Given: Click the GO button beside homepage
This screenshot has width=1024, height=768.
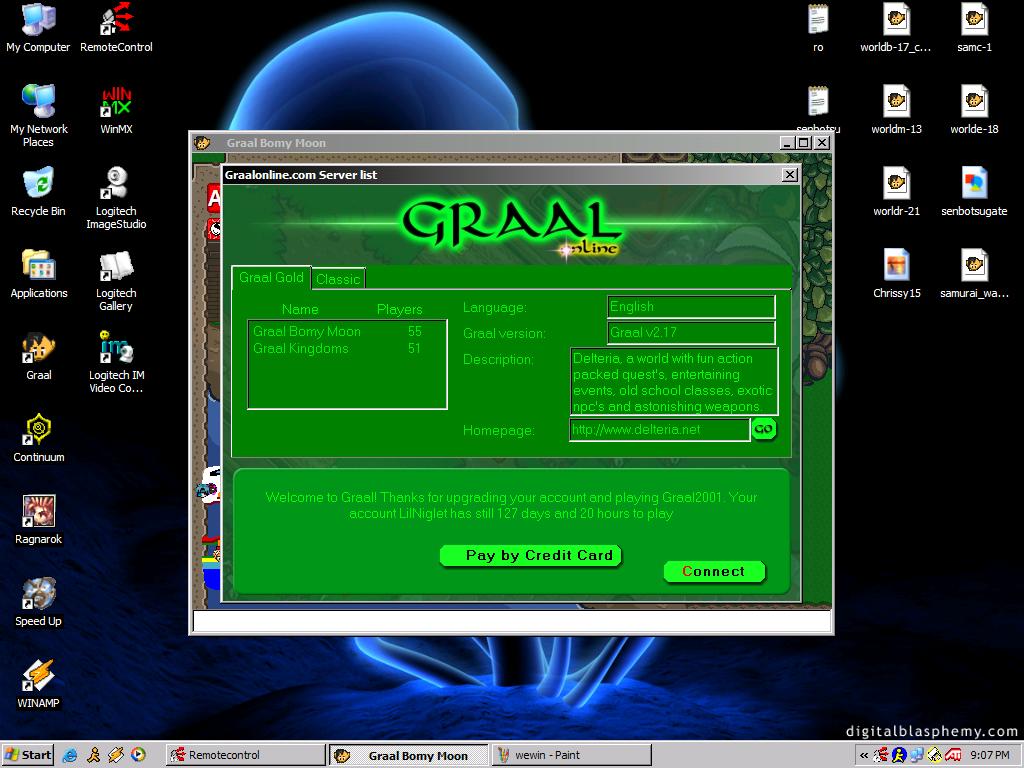Looking at the screenshot, I should point(763,430).
